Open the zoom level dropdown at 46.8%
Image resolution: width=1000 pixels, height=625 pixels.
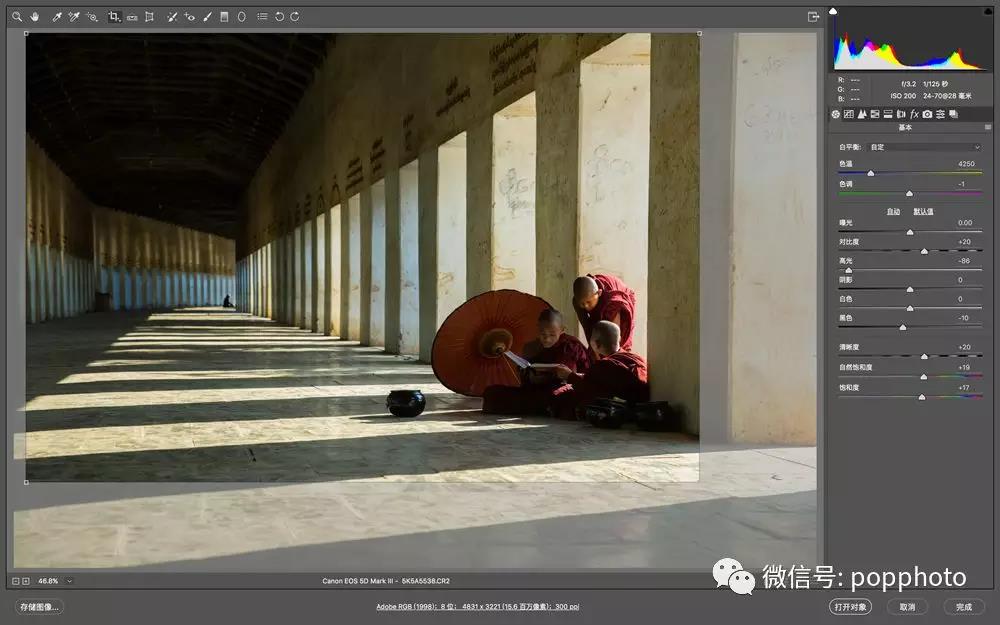[69, 581]
